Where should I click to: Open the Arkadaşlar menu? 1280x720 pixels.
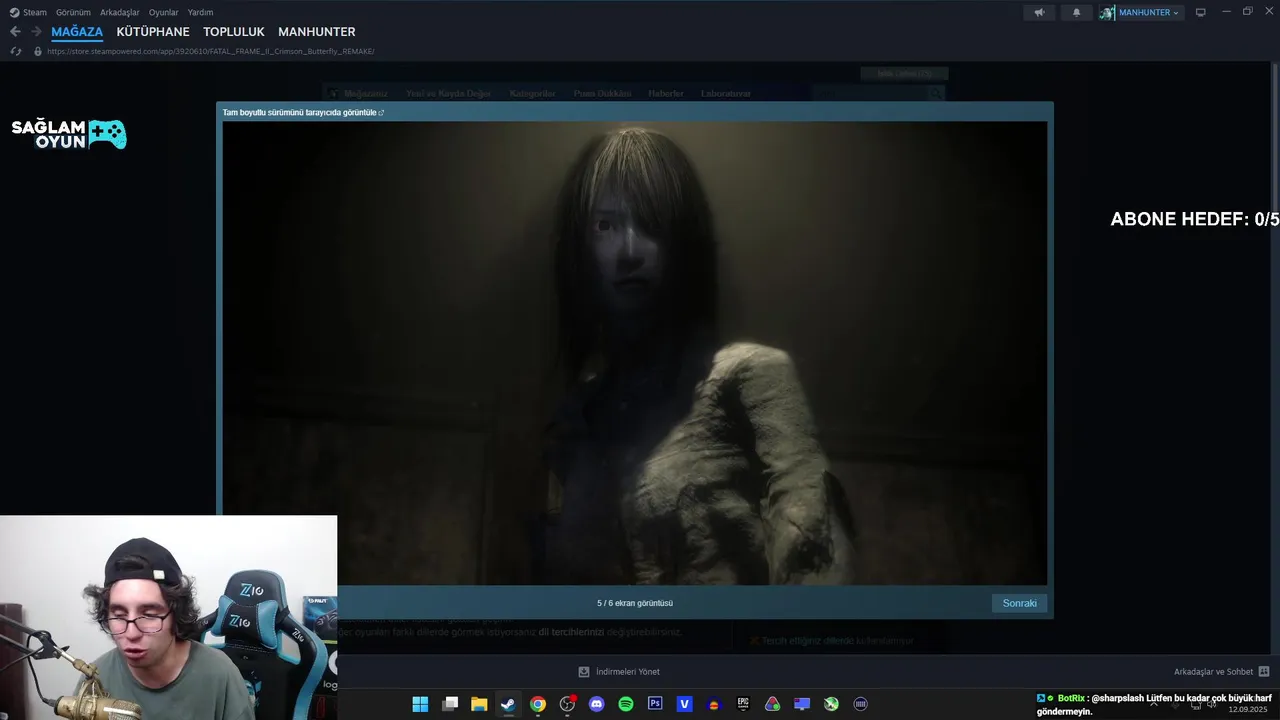[119, 12]
